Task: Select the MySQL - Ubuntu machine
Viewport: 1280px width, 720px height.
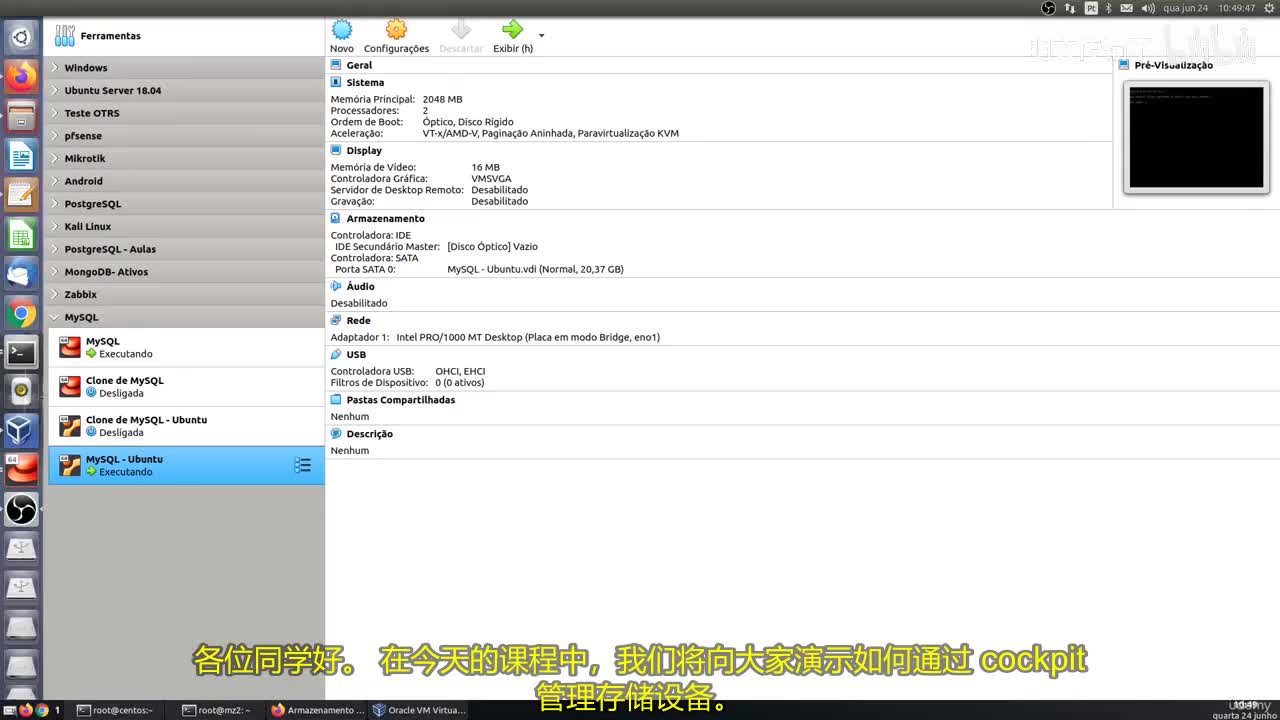Action: pyautogui.click(x=187, y=465)
